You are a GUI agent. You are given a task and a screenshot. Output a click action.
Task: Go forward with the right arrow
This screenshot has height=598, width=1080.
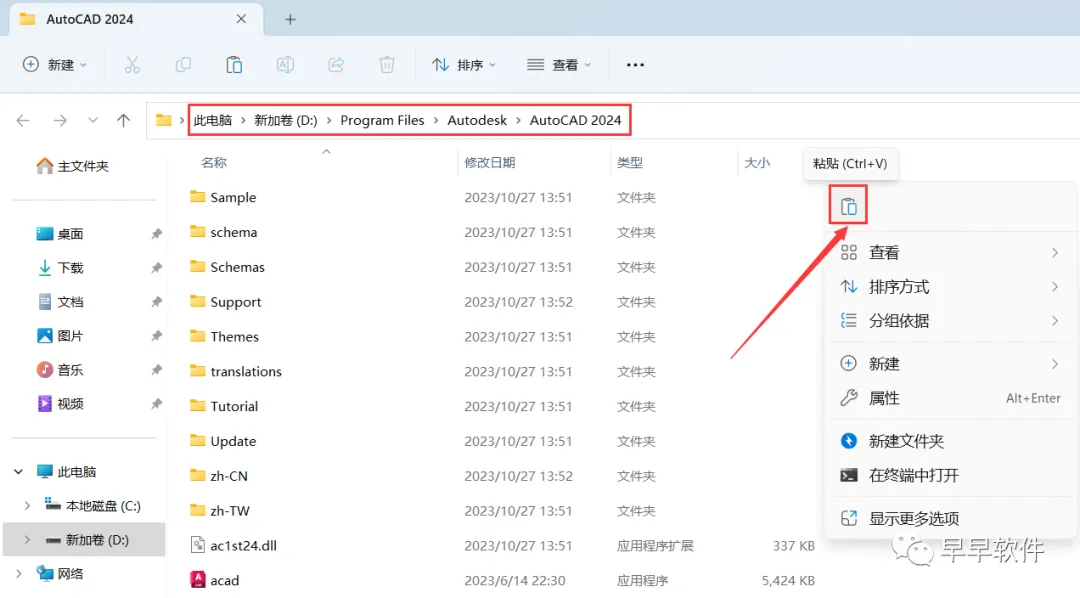point(61,121)
